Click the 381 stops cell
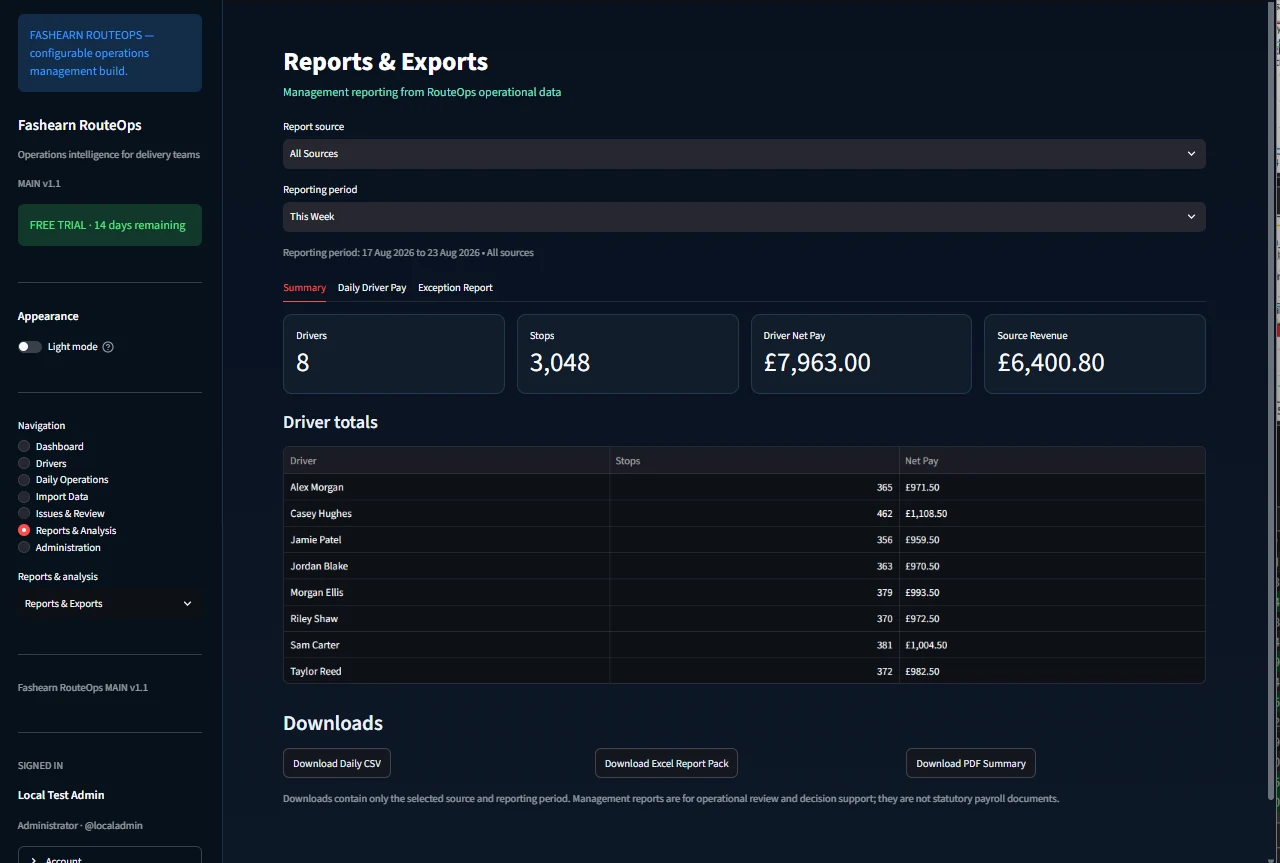 [755, 645]
